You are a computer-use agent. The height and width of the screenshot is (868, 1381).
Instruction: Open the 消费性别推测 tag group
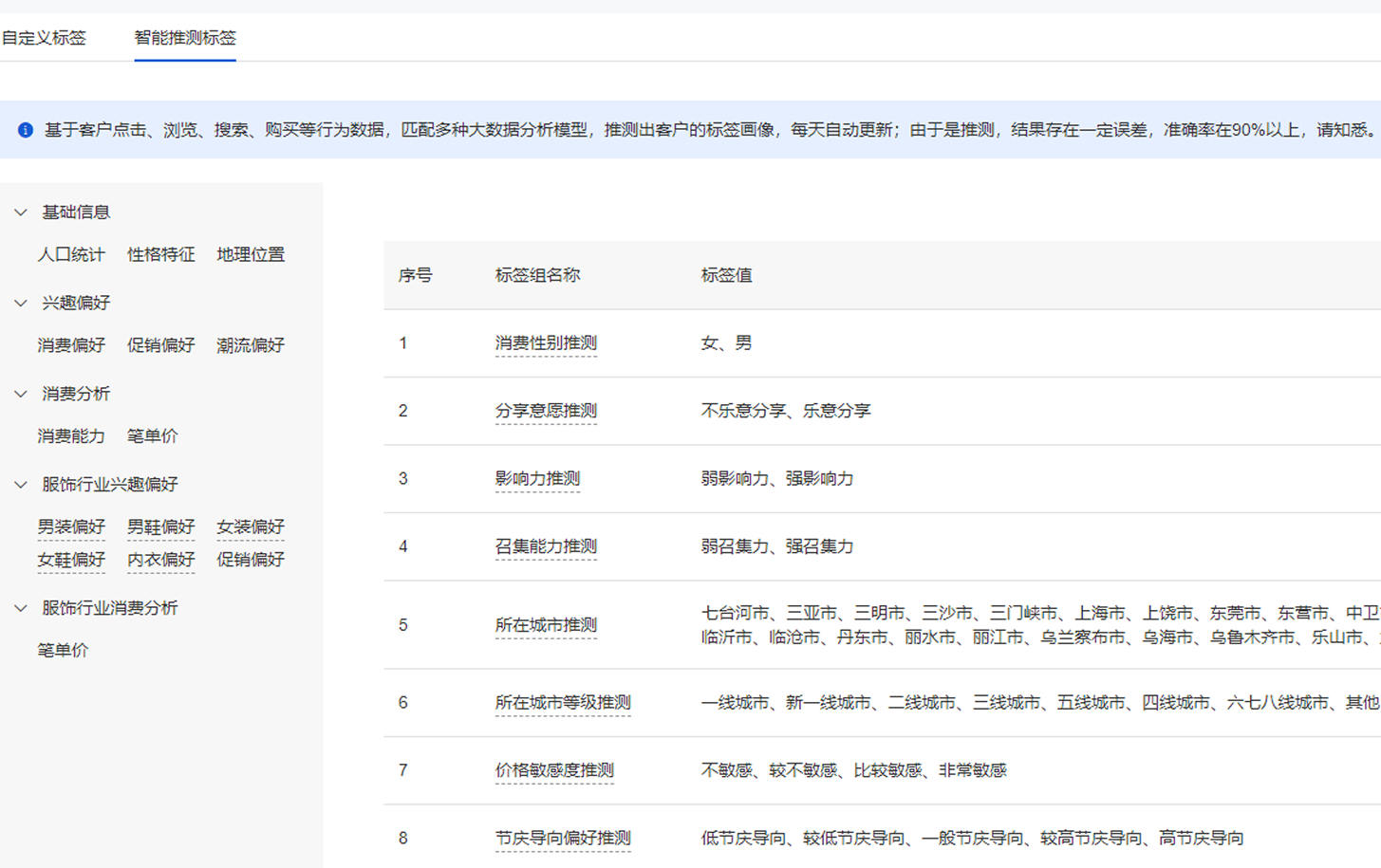coord(545,343)
